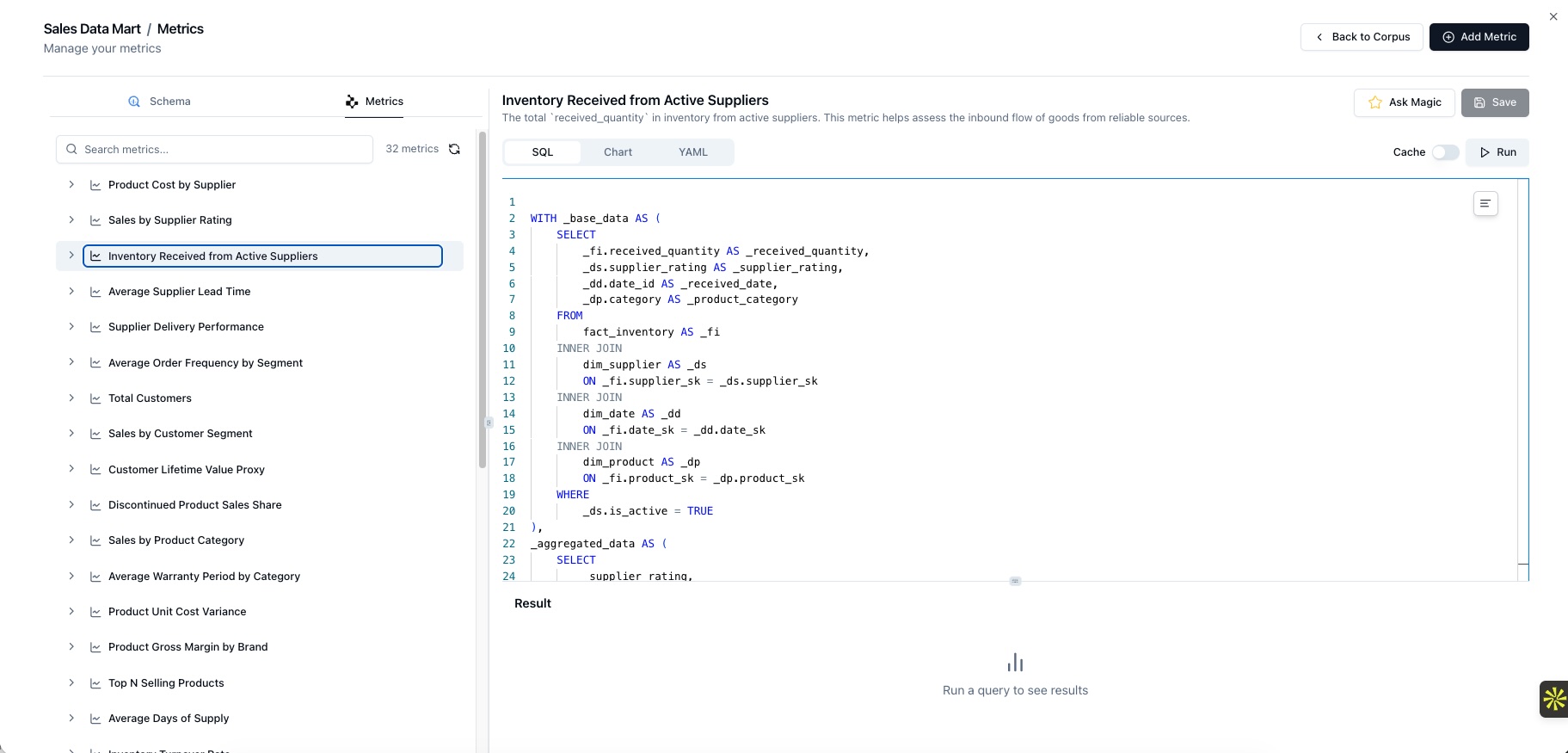Expand the Average Days of Supply metric
The image size is (1568, 753).
pyautogui.click(x=71, y=718)
